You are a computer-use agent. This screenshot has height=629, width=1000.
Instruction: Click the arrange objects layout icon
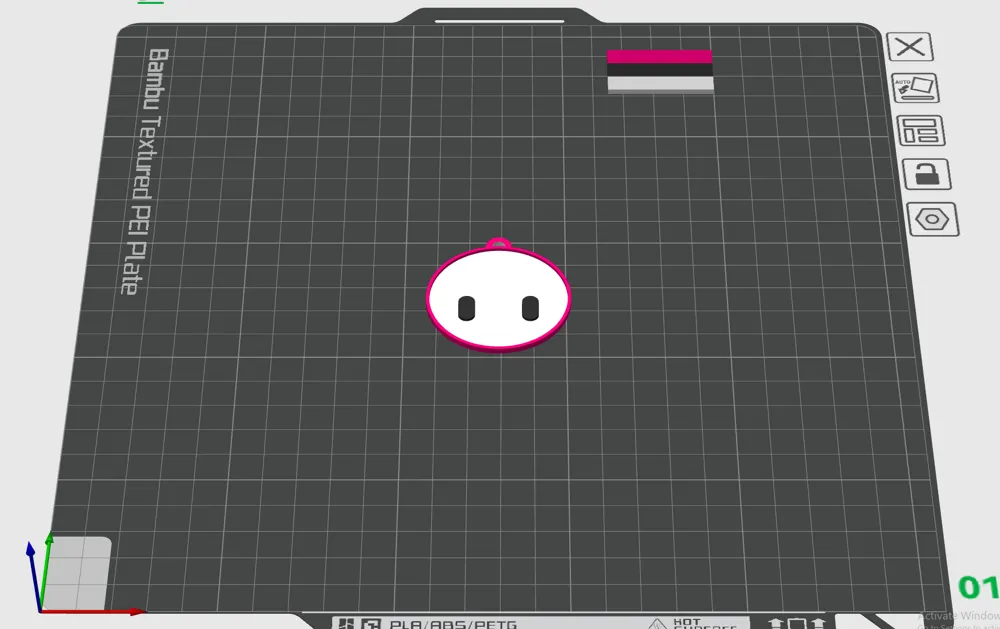[921, 131]
